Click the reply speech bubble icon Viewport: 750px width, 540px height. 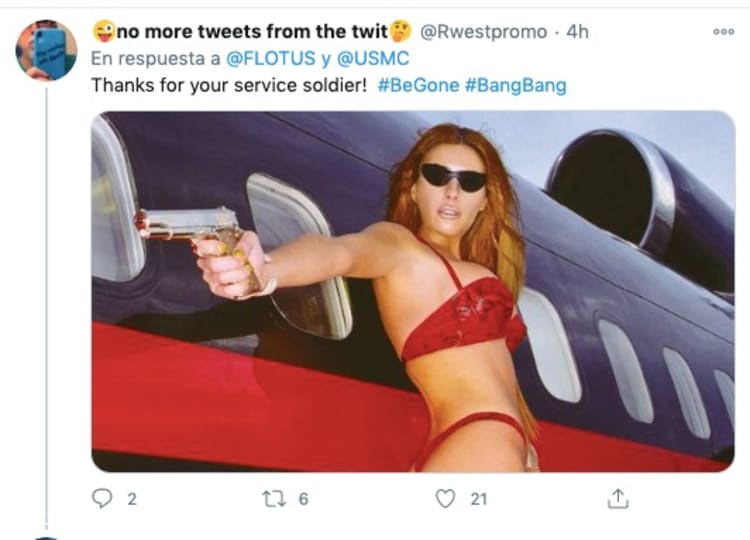point(103,497)
